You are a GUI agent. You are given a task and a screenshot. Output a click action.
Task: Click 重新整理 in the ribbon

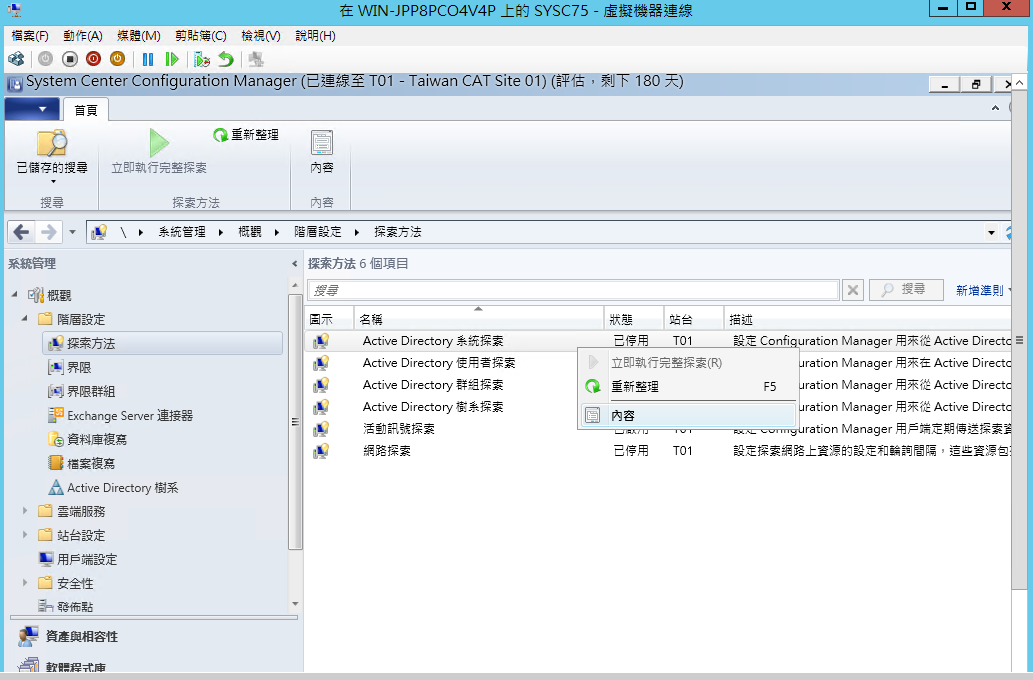point(246,135)
